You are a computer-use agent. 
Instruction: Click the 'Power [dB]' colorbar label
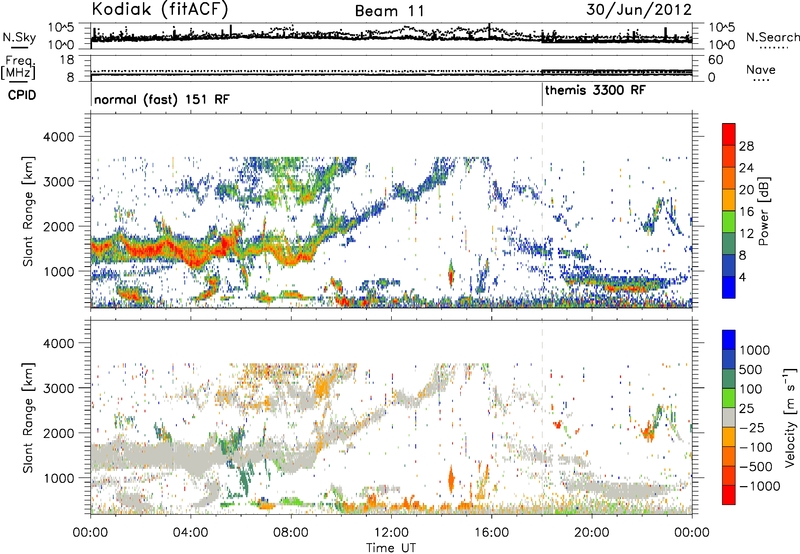(763, 211)
